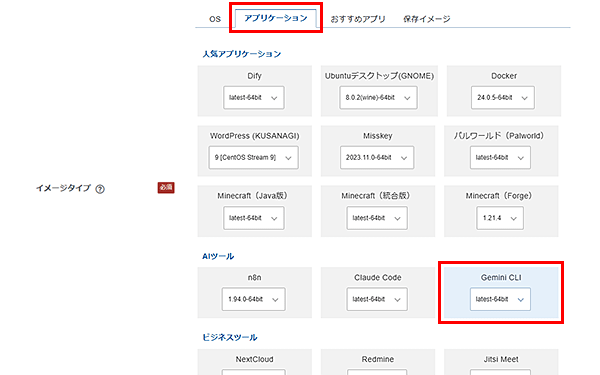
Task: Select the Dify application card title
Action: click(x=254, y=76)
